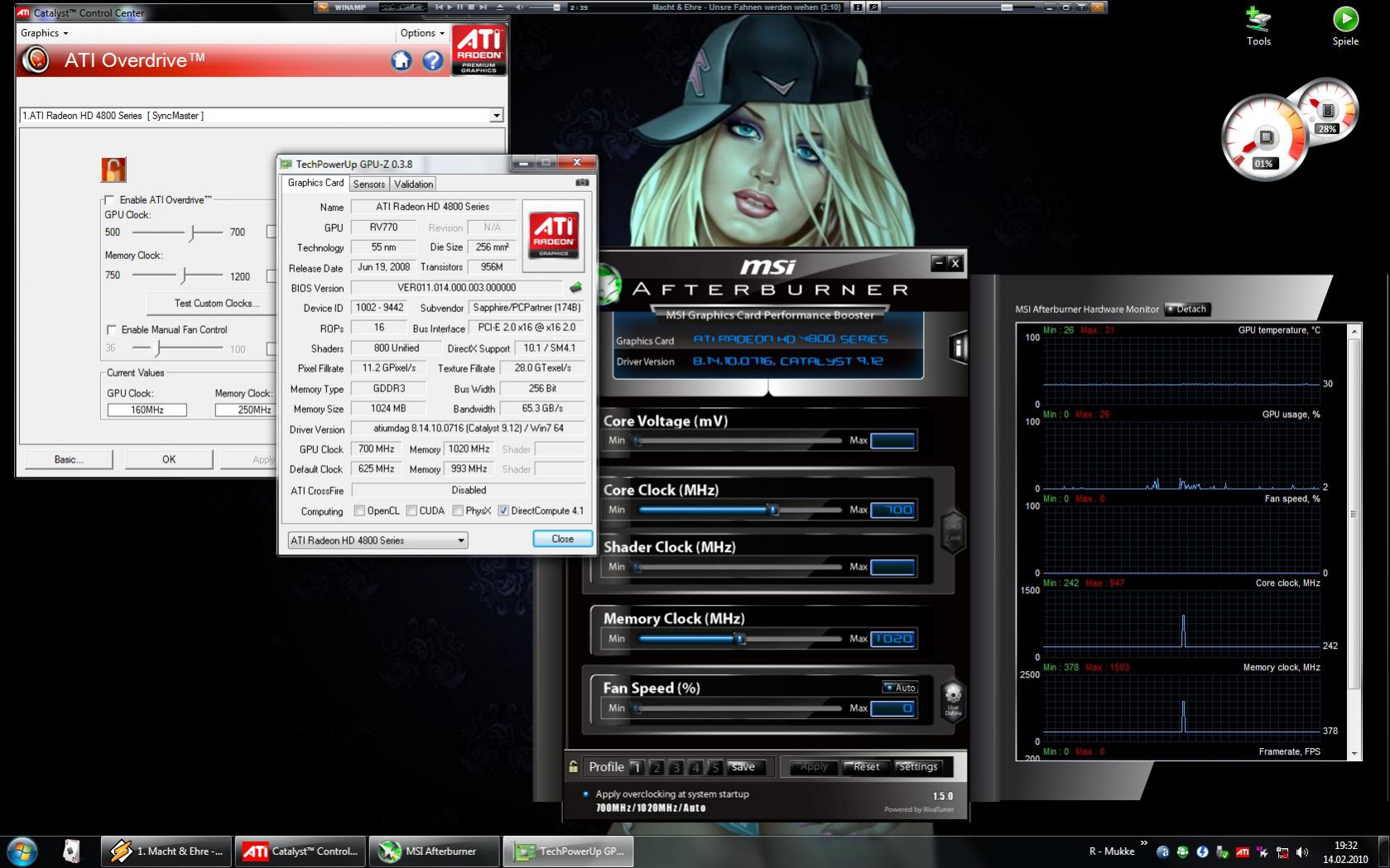Image resolution: width=1390 pixels, height=868 pixels.
Task: Click the Winamp eject button
Action: tap(499, 7)
